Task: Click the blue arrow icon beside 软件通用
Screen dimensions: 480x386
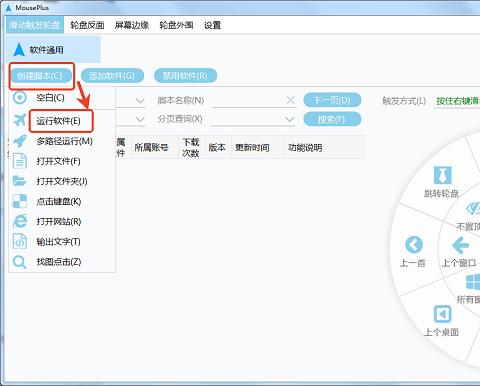Action: 19,50
